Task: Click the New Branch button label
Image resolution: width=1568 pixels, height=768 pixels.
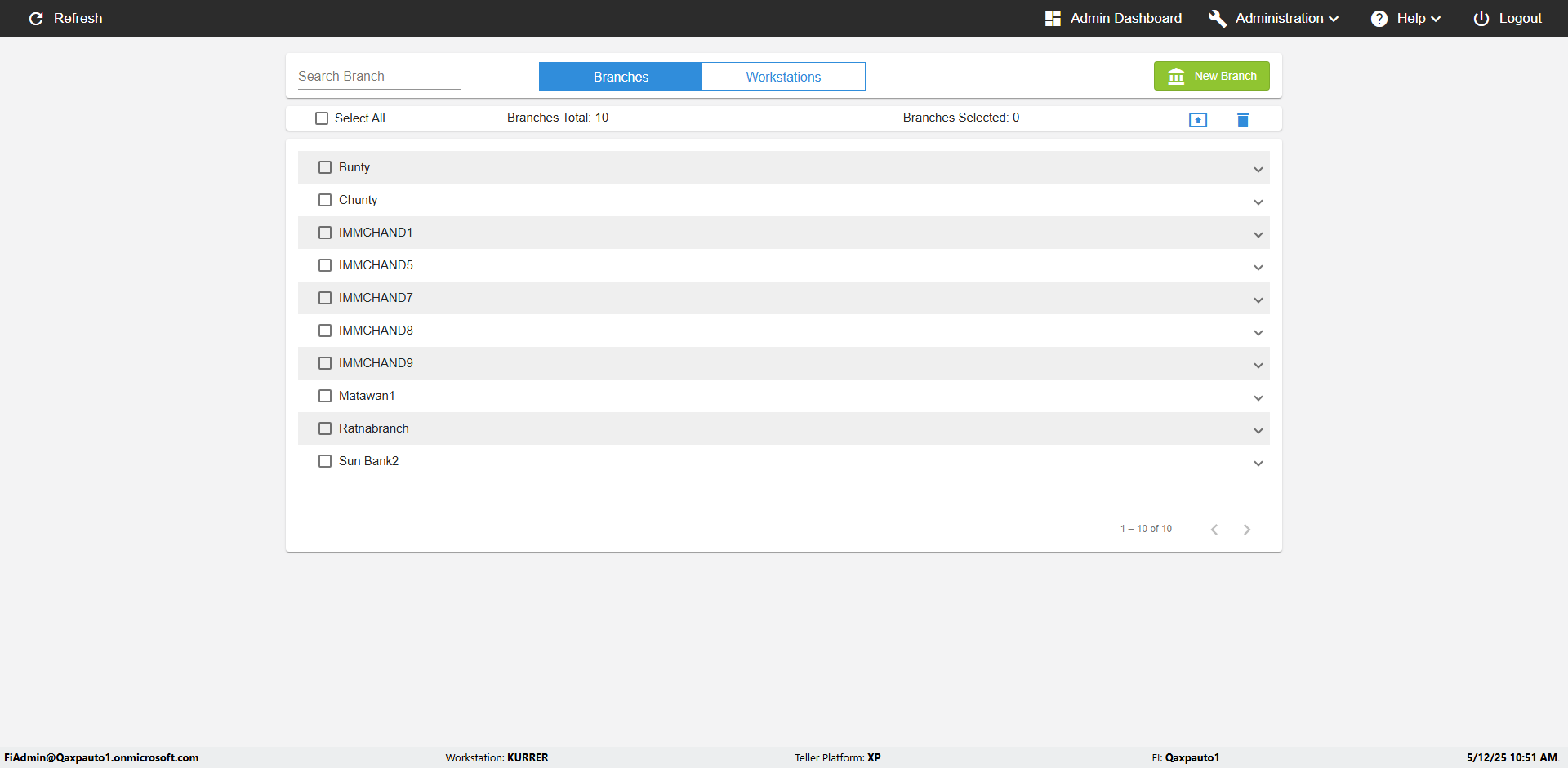Action: click(x=1225, y=76)
